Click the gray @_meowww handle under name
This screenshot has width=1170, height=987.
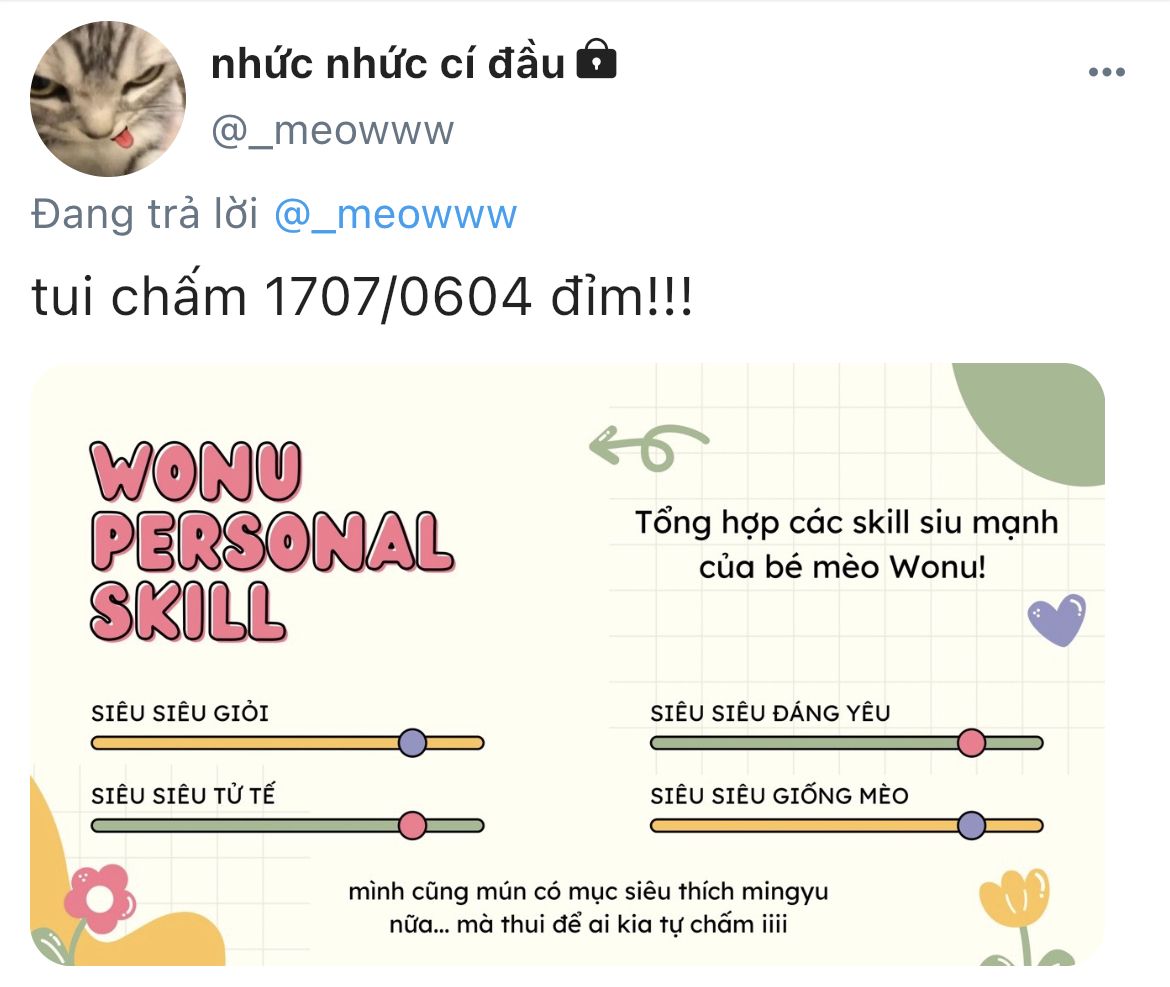[332, 131]
